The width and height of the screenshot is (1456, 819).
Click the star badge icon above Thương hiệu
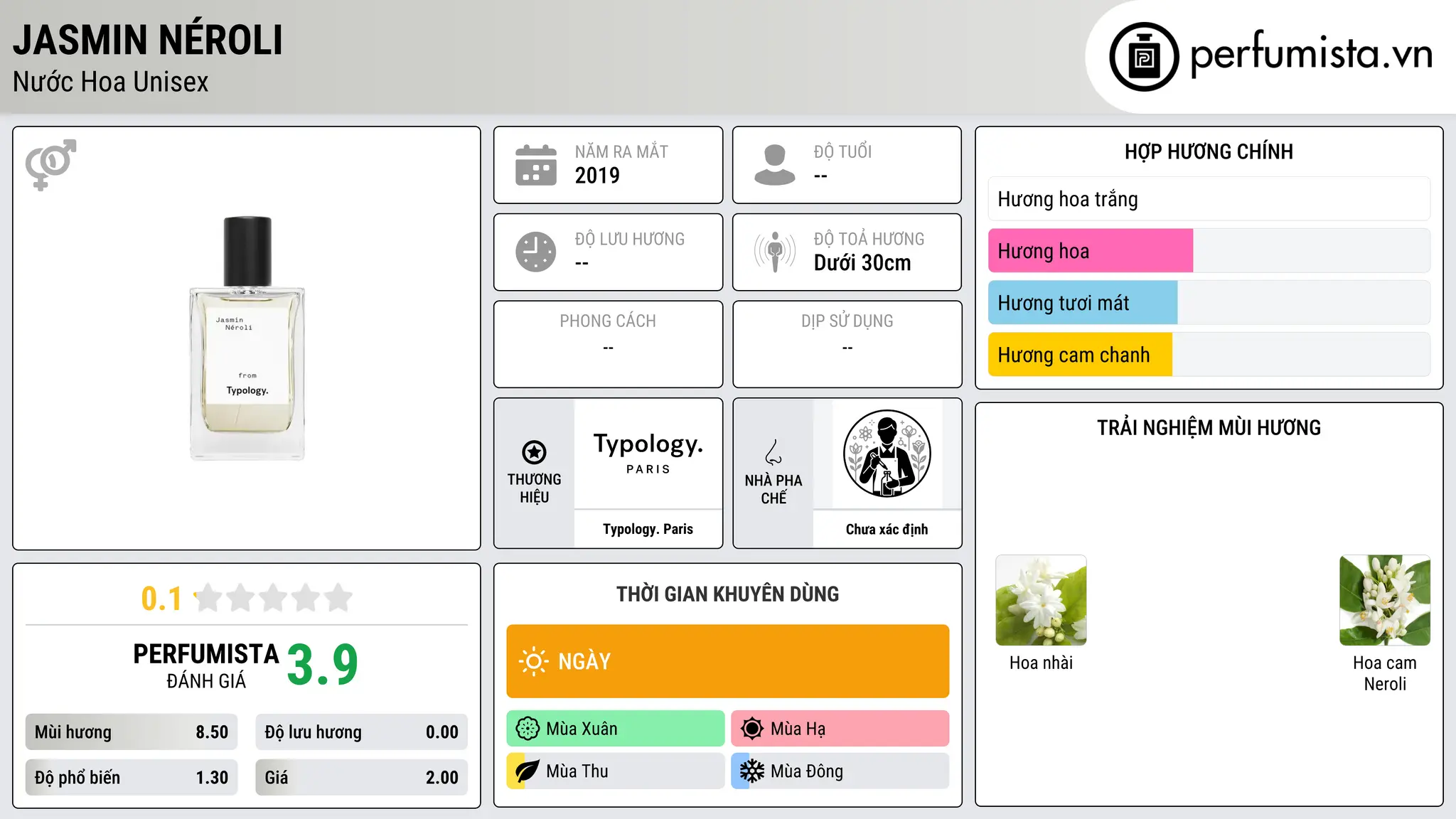pyautogui.click(x=534, y=451)
